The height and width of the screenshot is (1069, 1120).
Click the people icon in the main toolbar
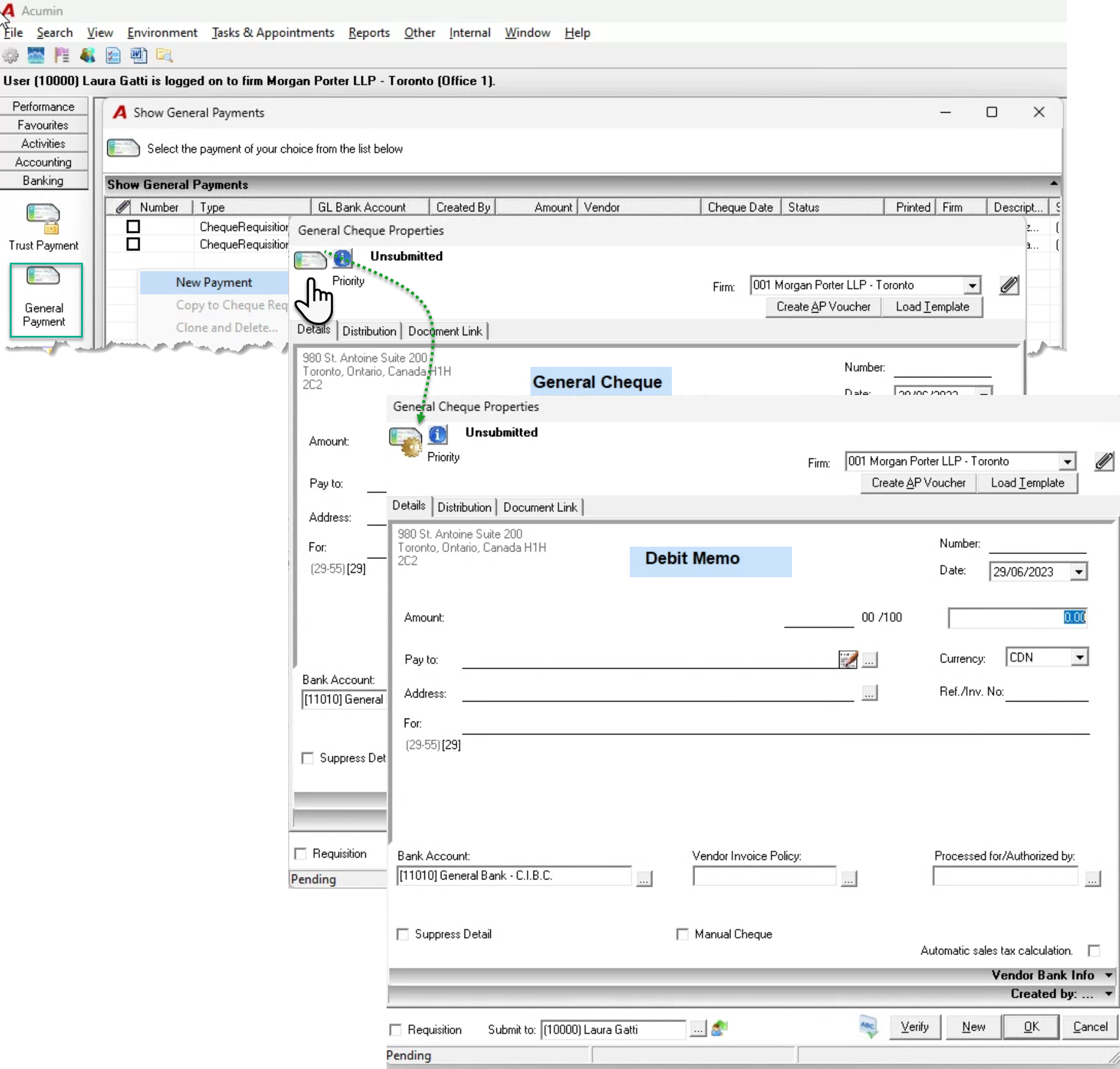[87, 56]
